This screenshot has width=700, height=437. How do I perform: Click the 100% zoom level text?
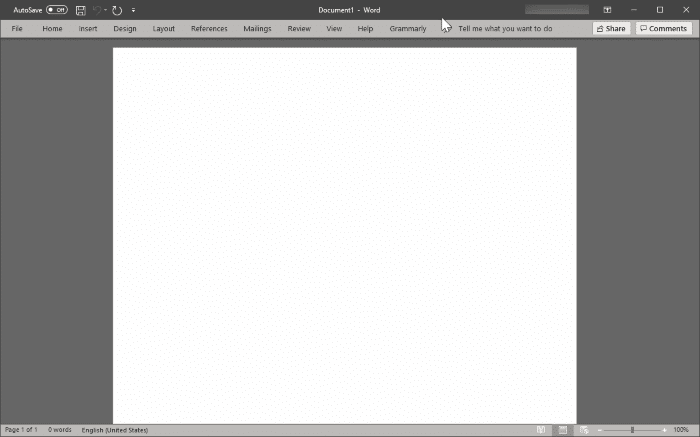coord(681,430)
